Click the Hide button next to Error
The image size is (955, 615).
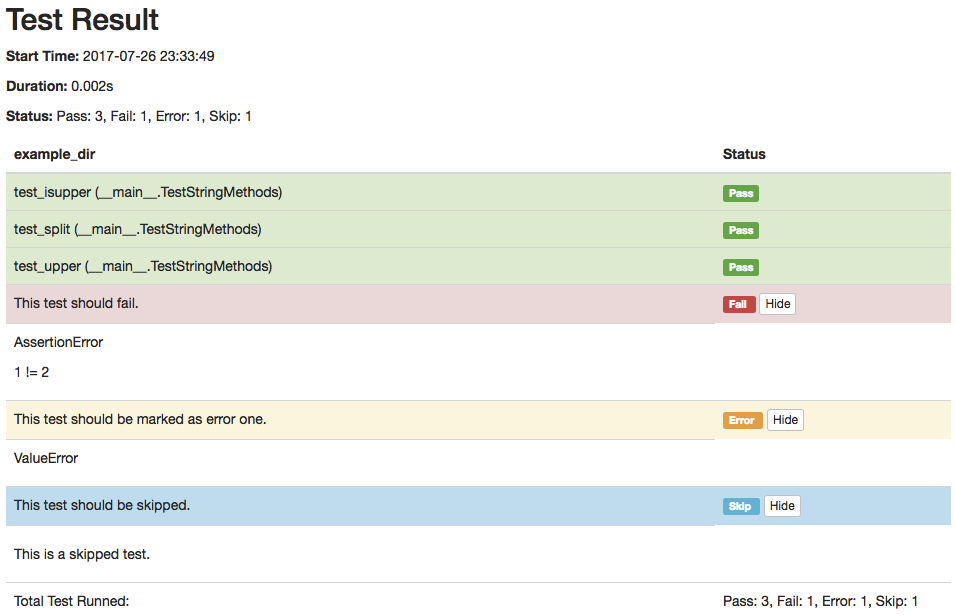tap(785, 420)
